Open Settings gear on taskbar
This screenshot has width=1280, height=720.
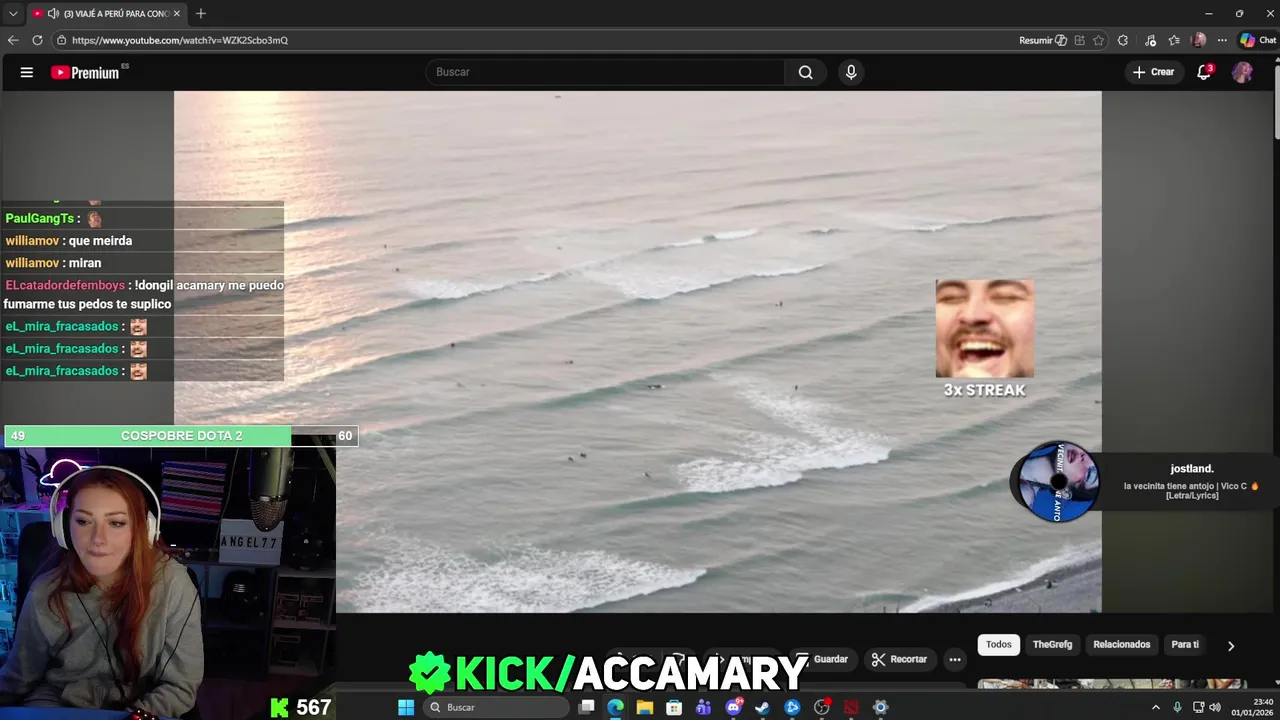click(880, 707)
